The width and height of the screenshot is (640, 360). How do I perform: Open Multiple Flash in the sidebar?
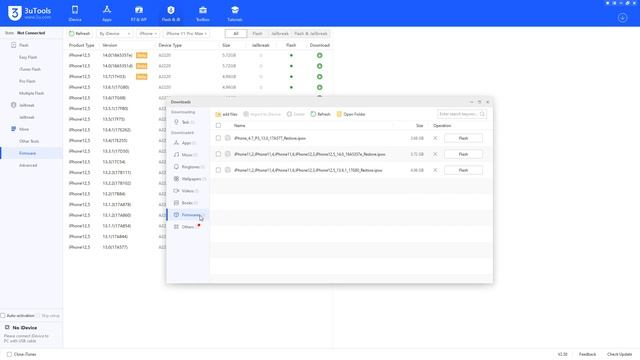(x=31, y=93)
